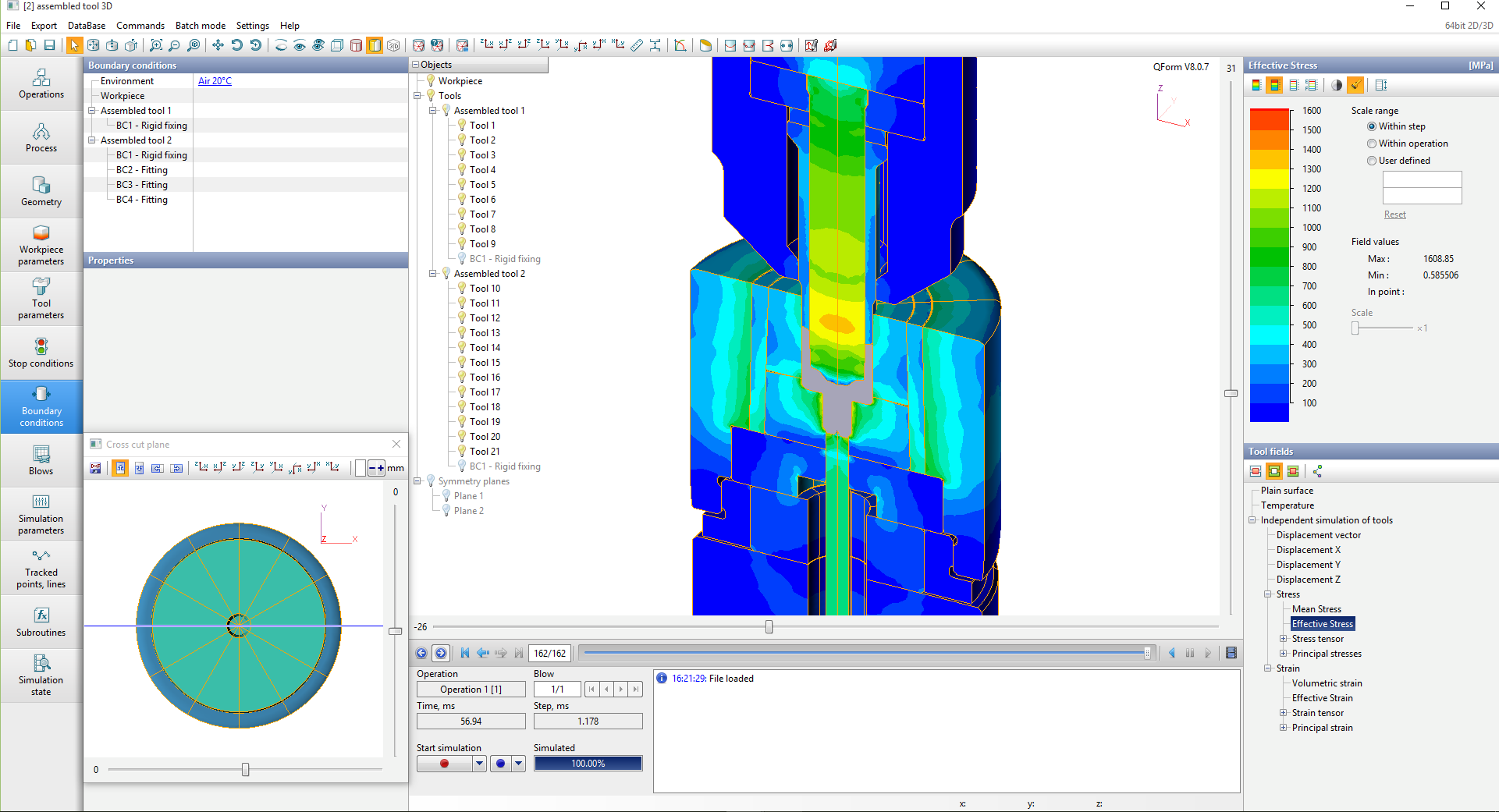Open the DataBase menu
Image resolution: width=1499 pixels, height=812 pixels.
click(x=87, y=26)
